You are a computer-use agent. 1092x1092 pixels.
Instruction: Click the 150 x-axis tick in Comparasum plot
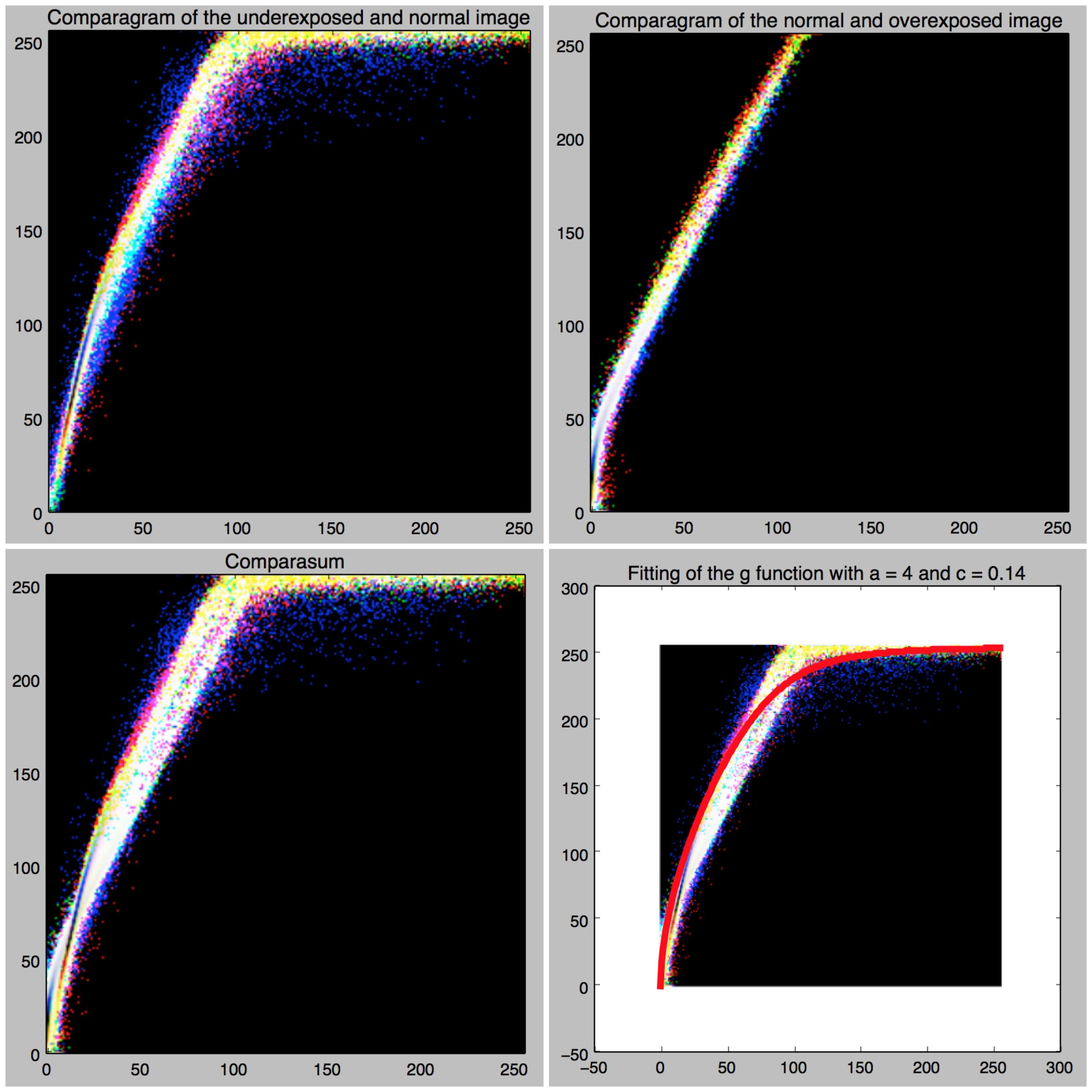[327, 1069]
